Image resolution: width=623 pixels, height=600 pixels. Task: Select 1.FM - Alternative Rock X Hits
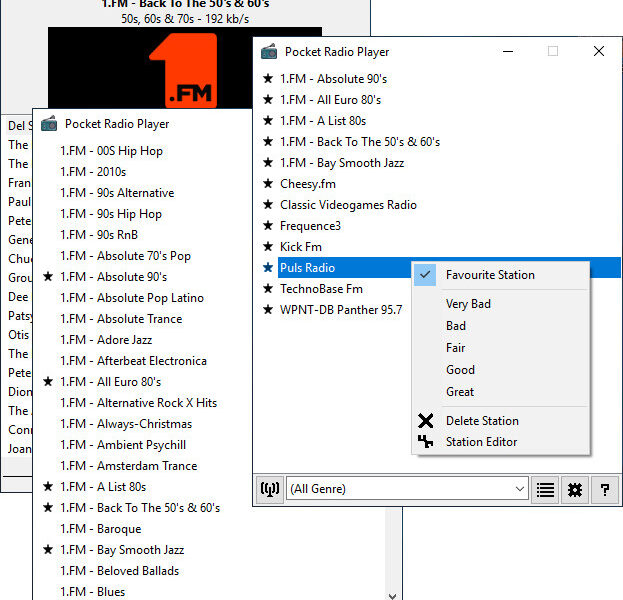click(x=139, y=403)
